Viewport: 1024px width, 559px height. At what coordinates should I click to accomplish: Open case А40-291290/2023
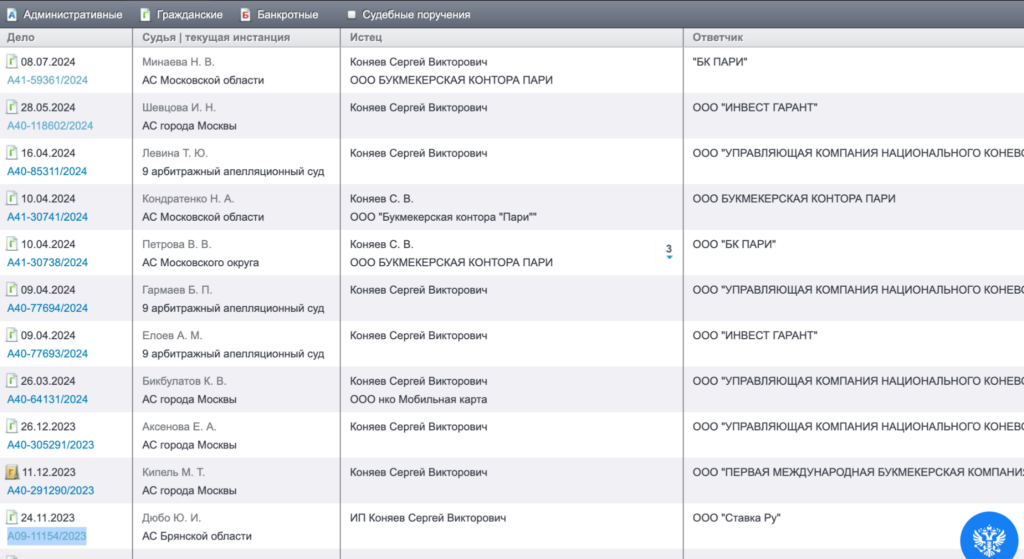point(50,490)
